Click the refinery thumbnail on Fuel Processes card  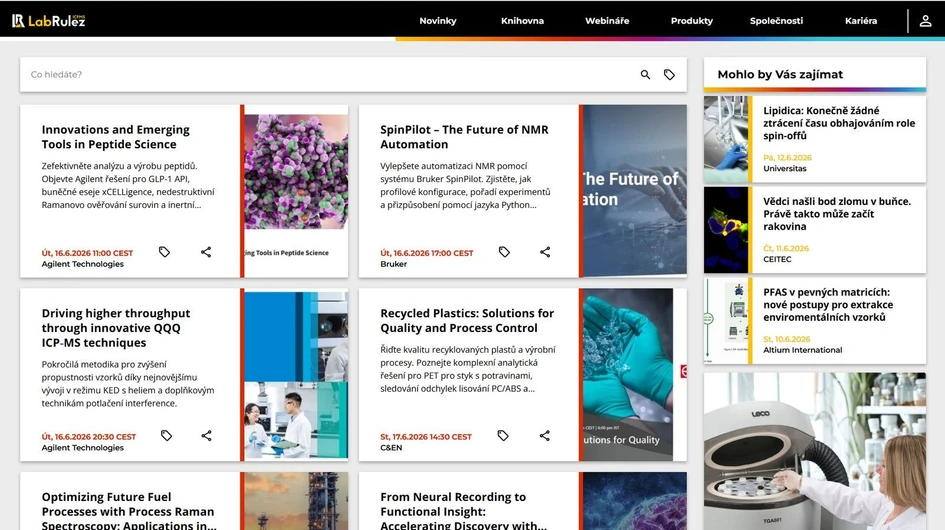point(296,501)
